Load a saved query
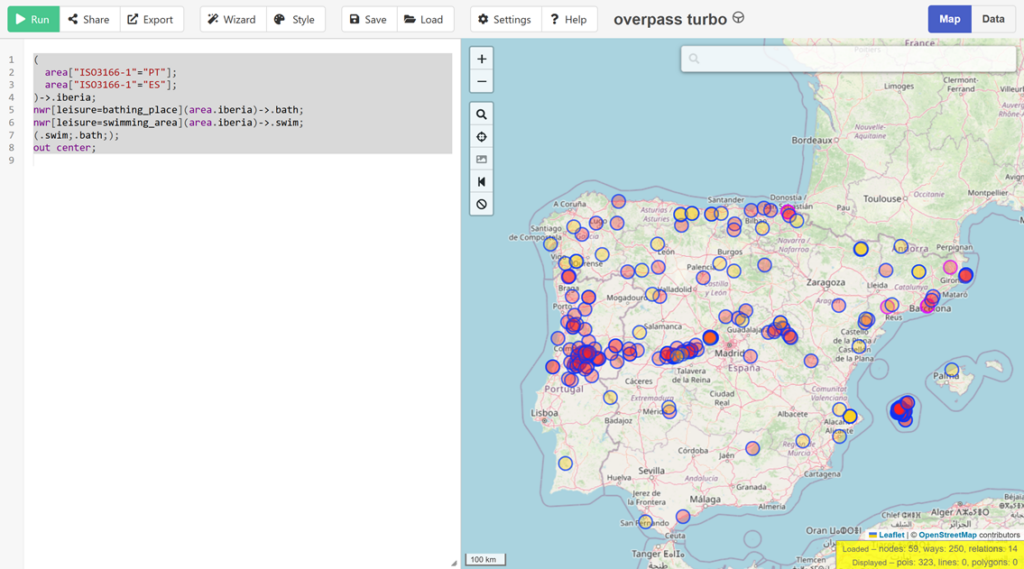Image resolution: width=1024 pixels, height=569 pixels. 424,19
